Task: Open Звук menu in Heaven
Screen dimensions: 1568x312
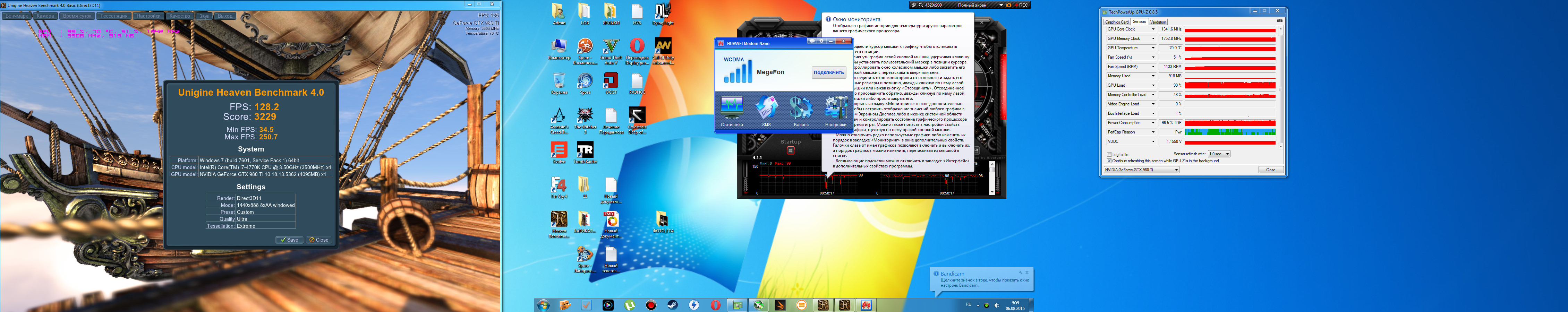Action: [x=204, y=16]
